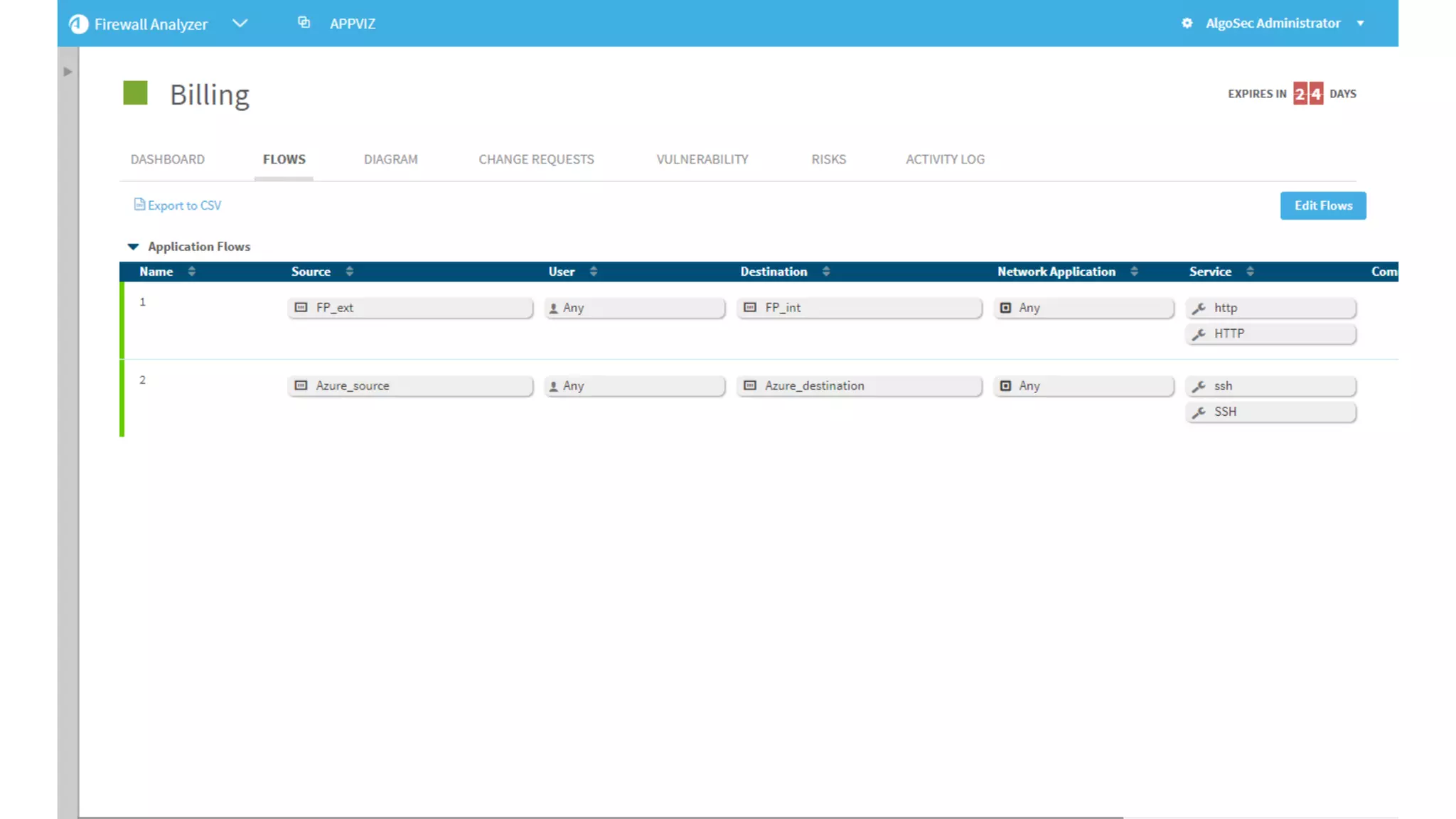Sort flows by Source column arrows
1456x819 pixels.
coord(349,272)
